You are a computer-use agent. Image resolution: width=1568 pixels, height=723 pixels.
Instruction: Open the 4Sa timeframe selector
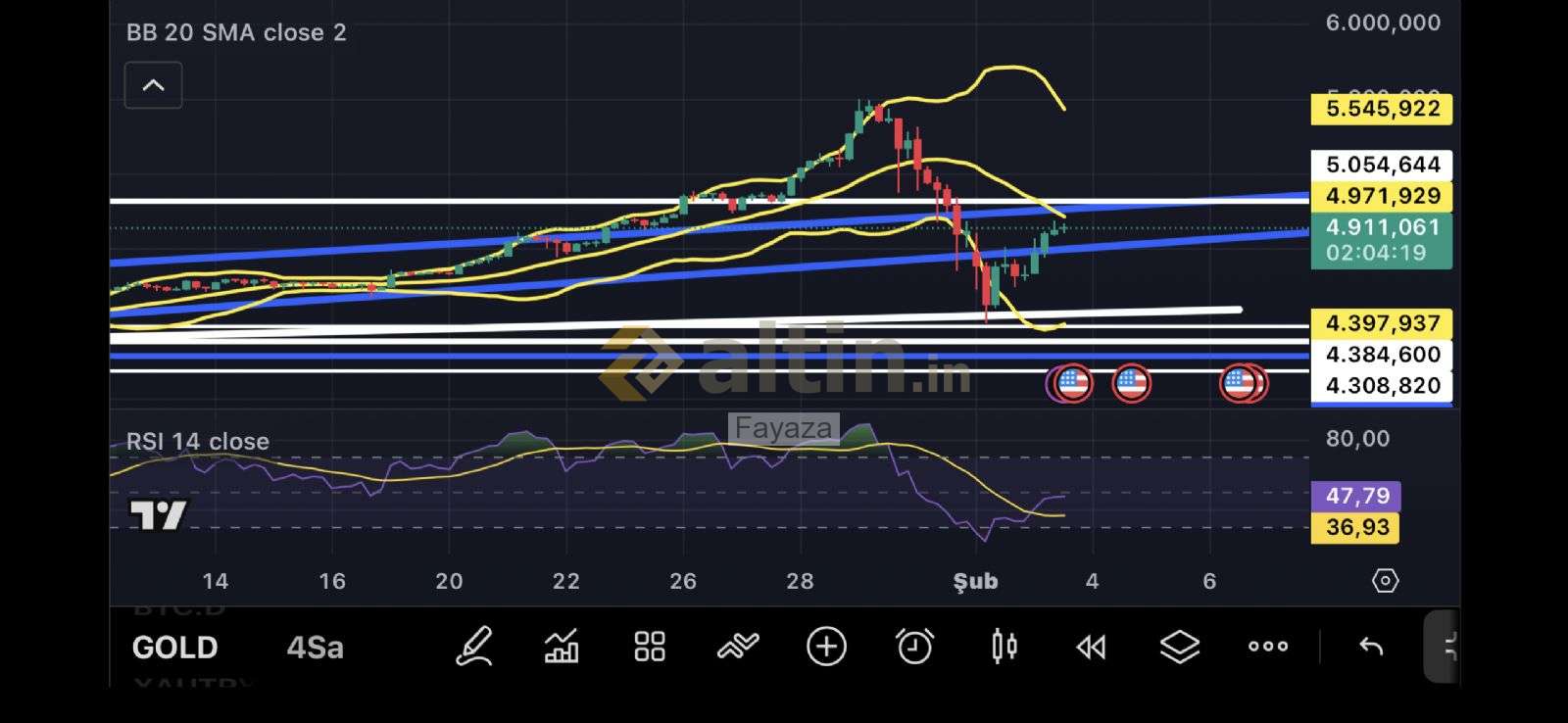[x=315, y=648]
